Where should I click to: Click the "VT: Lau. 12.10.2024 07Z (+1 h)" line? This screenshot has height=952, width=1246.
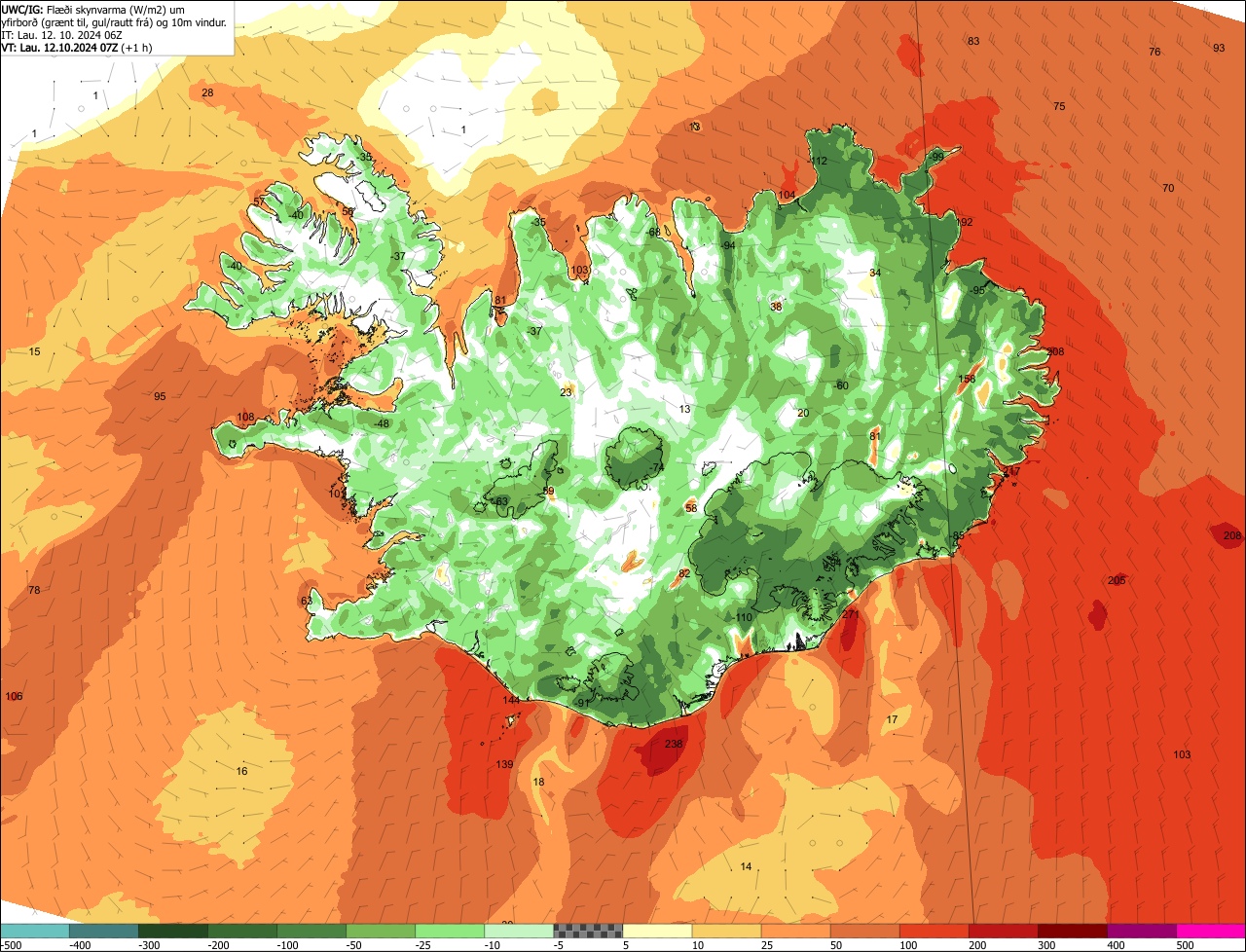click(x=76, y=48)
